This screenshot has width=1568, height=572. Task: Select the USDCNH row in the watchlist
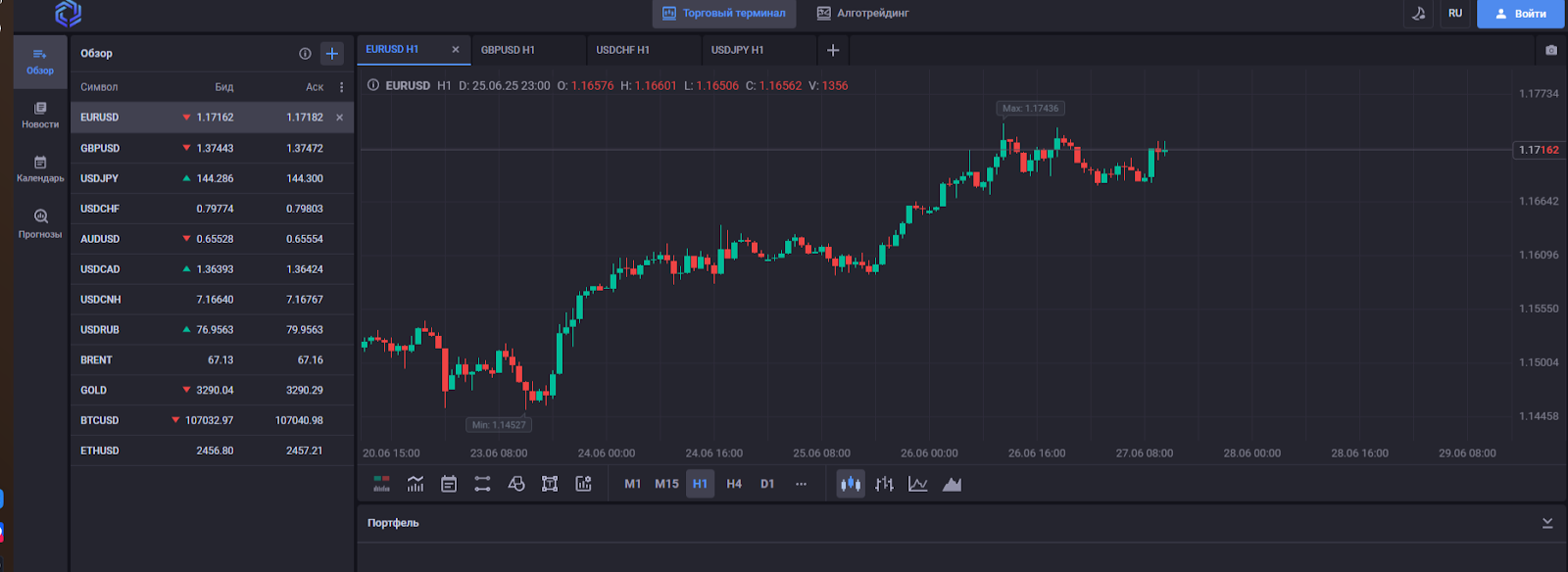coord(212,300)
